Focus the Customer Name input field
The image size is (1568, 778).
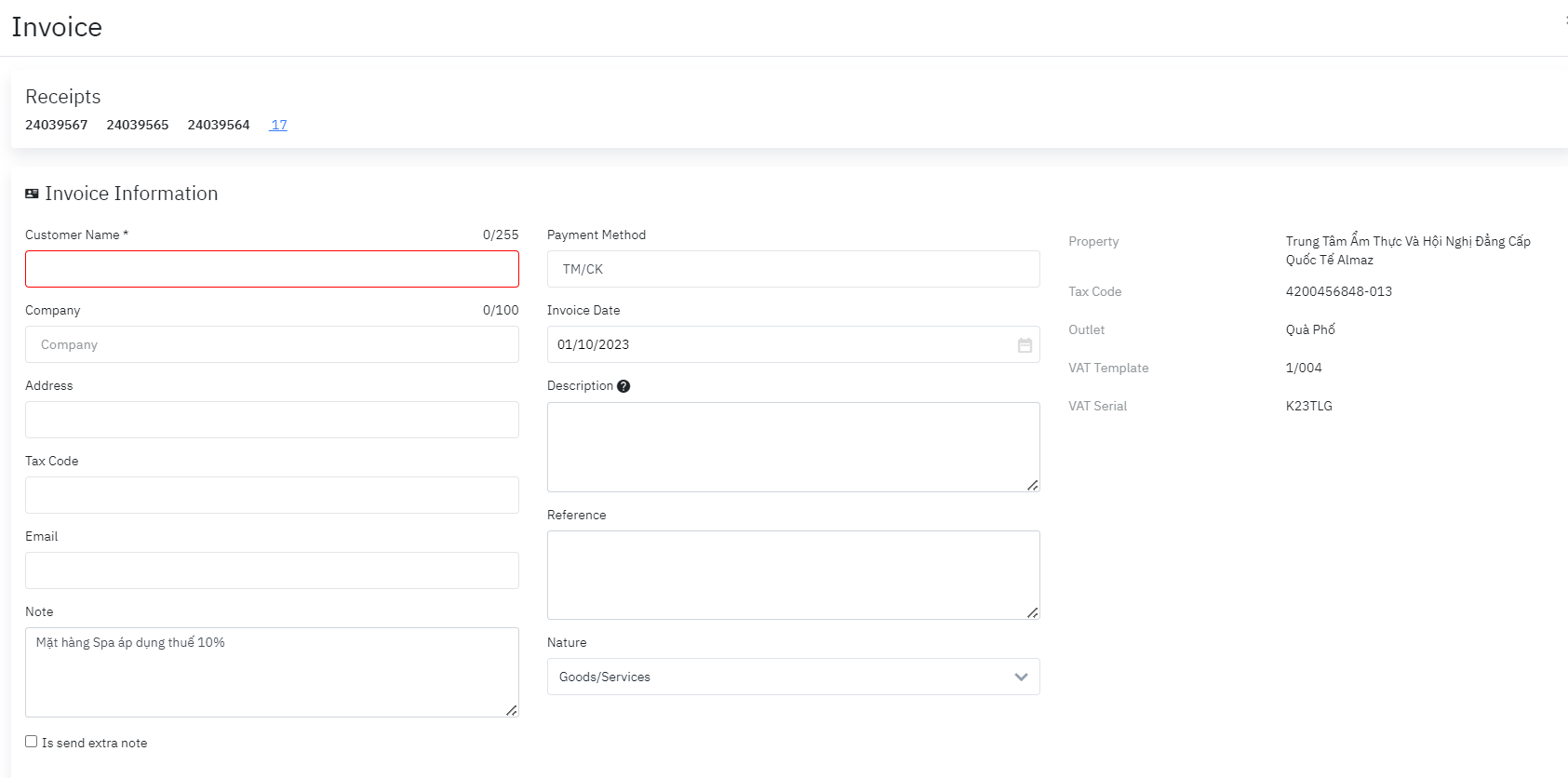coord(272,269)
